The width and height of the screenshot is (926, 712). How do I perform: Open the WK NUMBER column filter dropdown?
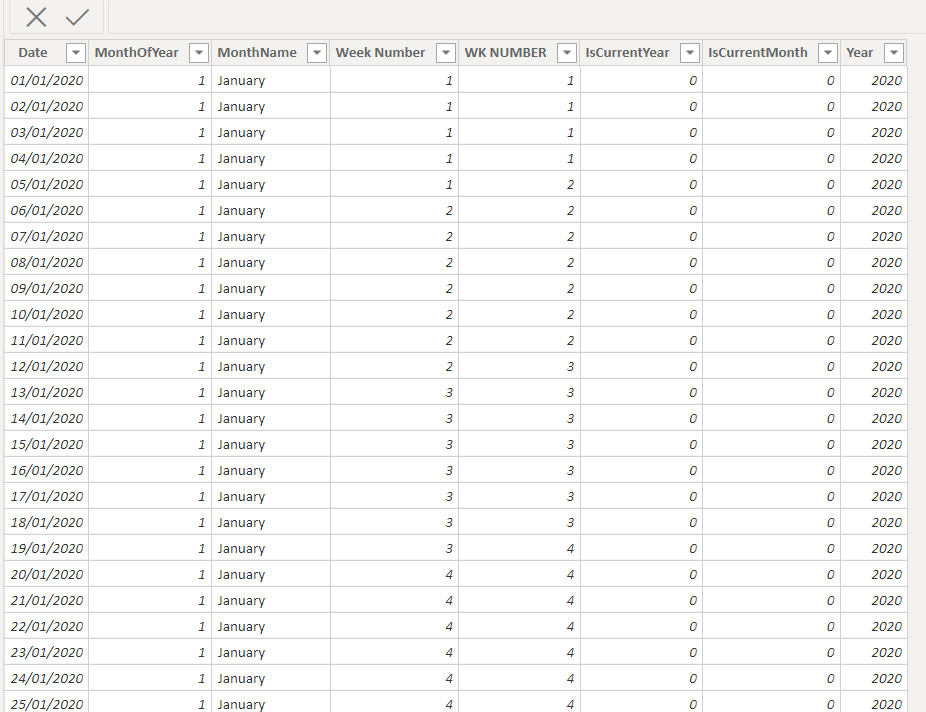click(x=567, y=53)
